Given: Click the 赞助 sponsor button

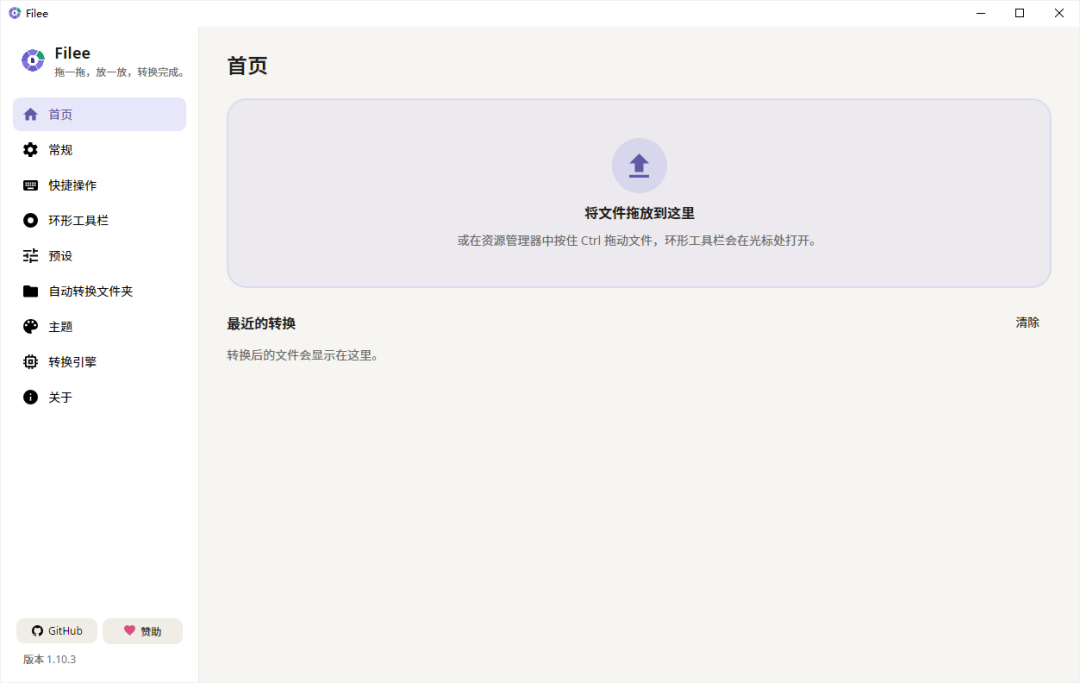Looking at the screenshot, I should click(x=143, y=631).
